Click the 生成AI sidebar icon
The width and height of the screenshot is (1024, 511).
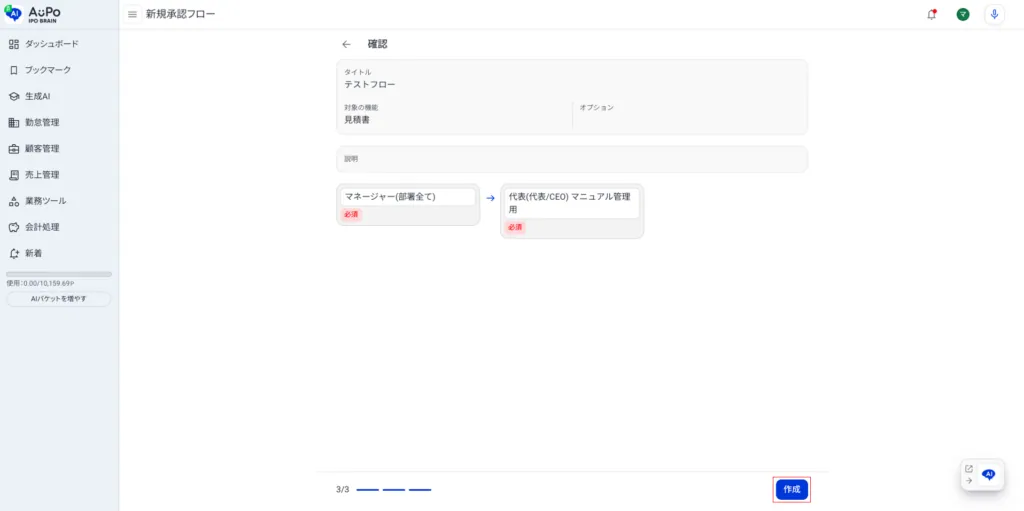(14, 96)
